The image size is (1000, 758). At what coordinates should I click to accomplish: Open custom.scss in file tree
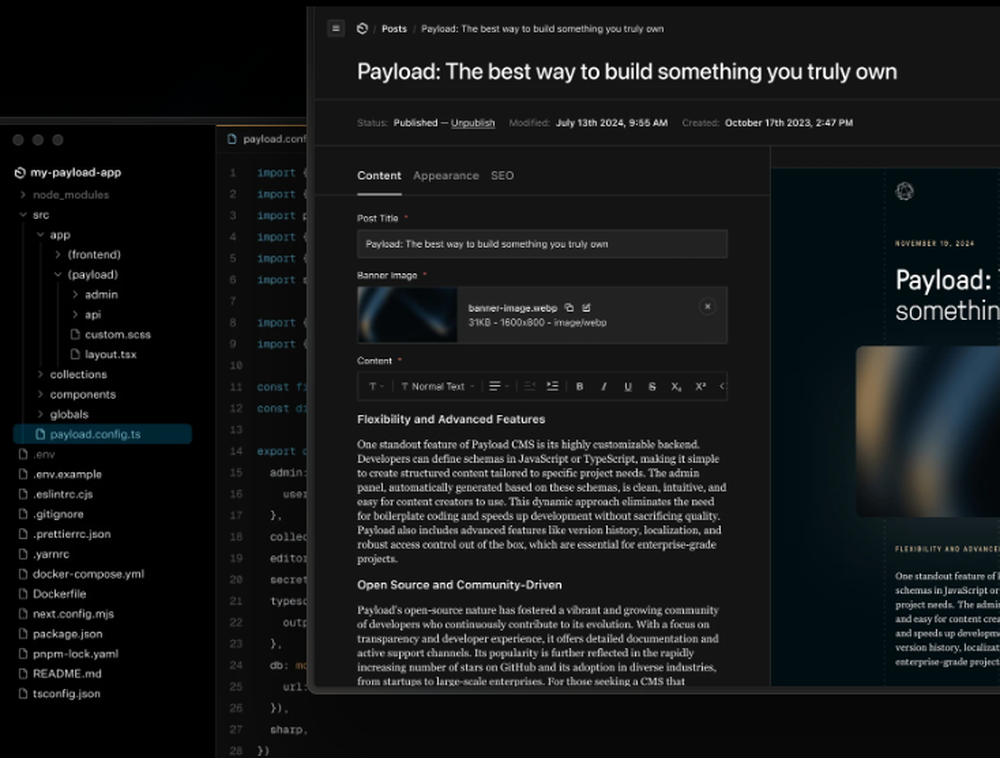click(x=111, y=335)
